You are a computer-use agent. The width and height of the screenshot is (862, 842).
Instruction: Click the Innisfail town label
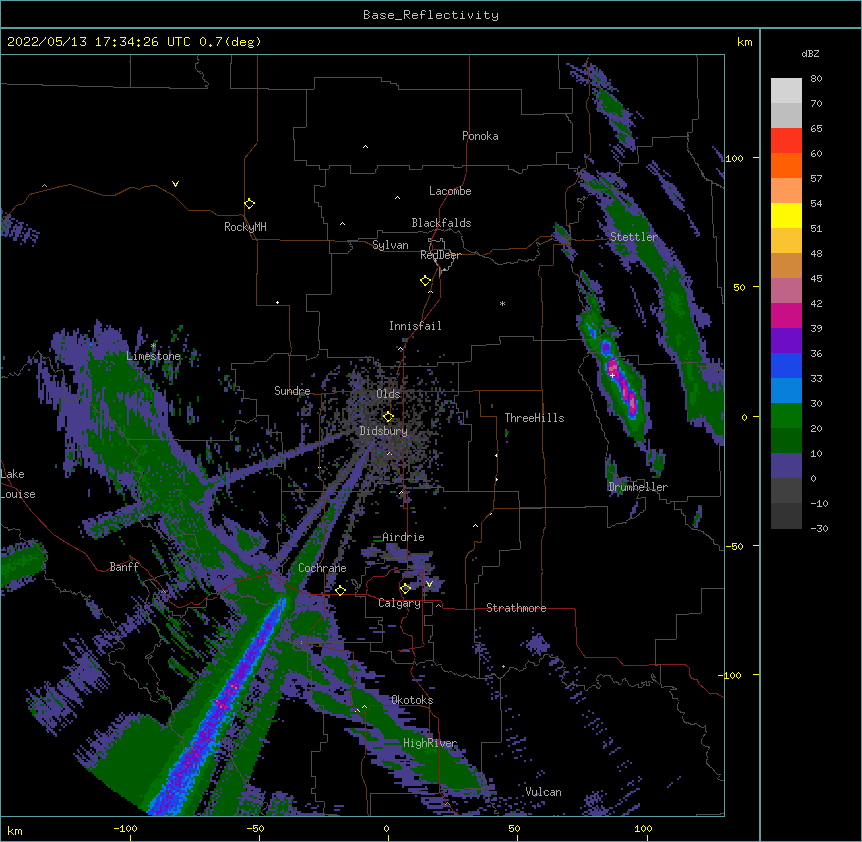point(415,326)
